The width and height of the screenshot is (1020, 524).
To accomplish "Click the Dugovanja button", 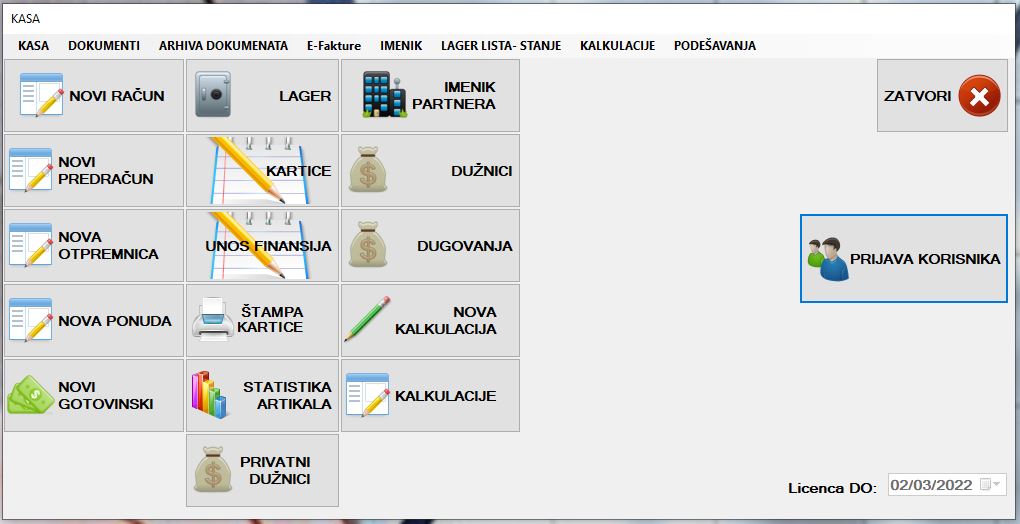I will click(430, 246).
